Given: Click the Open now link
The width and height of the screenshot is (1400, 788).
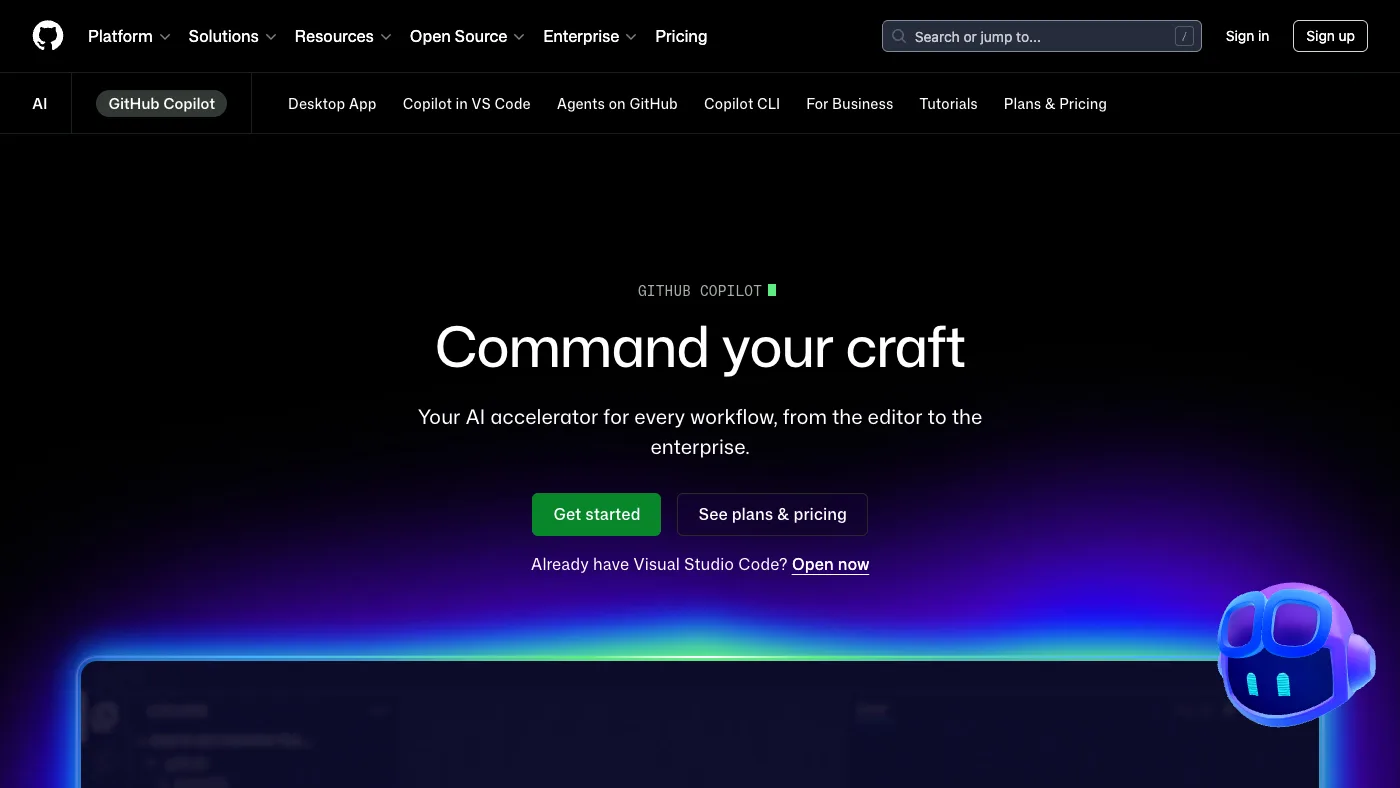Looking at the screenshot, I should click(830, 564).
